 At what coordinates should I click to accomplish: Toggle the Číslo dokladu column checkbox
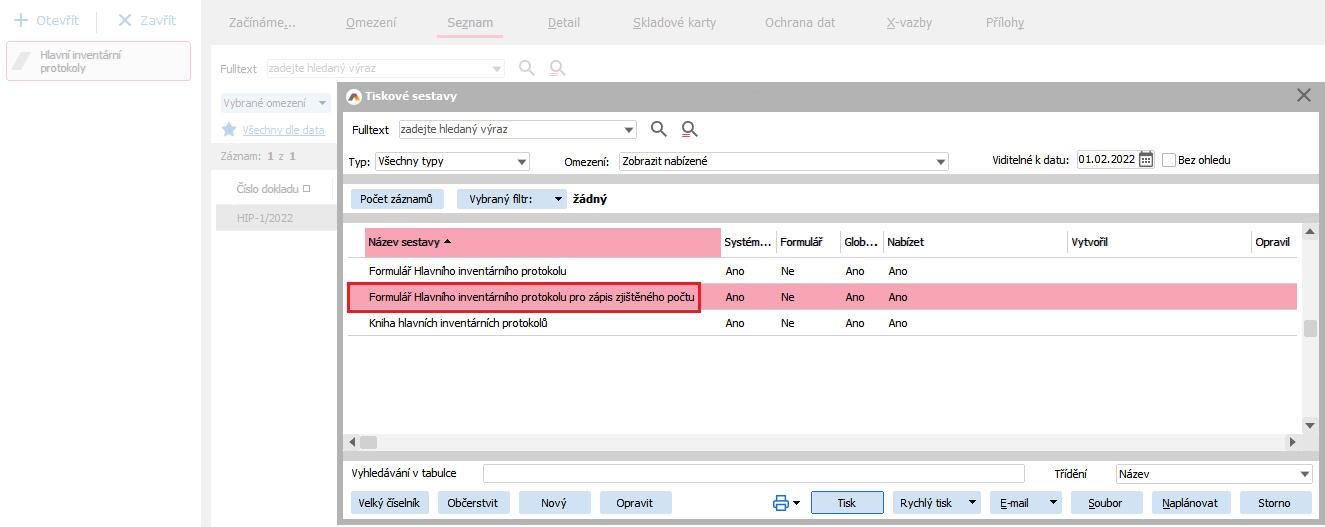307,188
